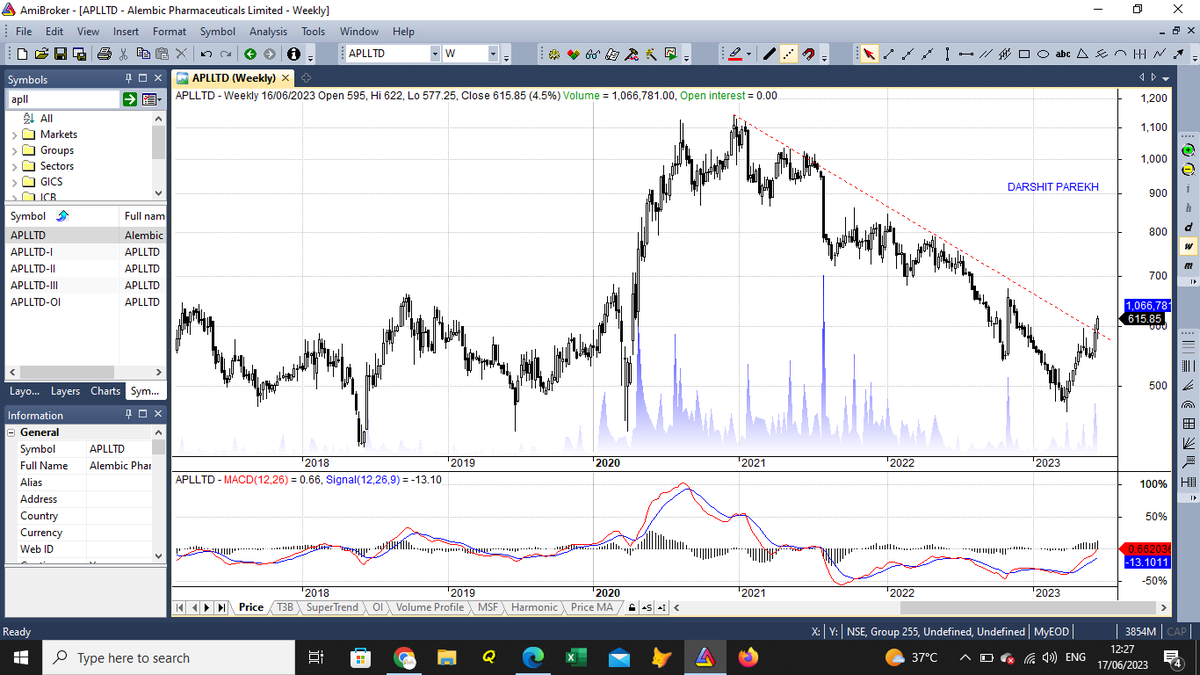Select the ellipse drawing tool

1043,54
